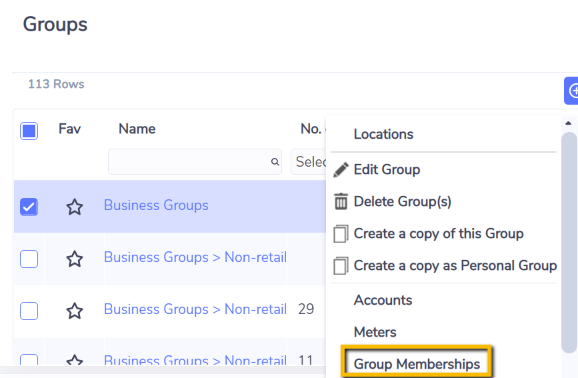Uncheck the Business Groups row checkbox

(29, 207)
